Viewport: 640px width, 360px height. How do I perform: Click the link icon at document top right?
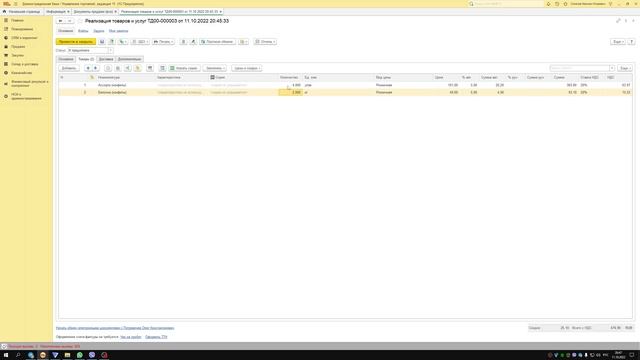click(x=618, y=21)
